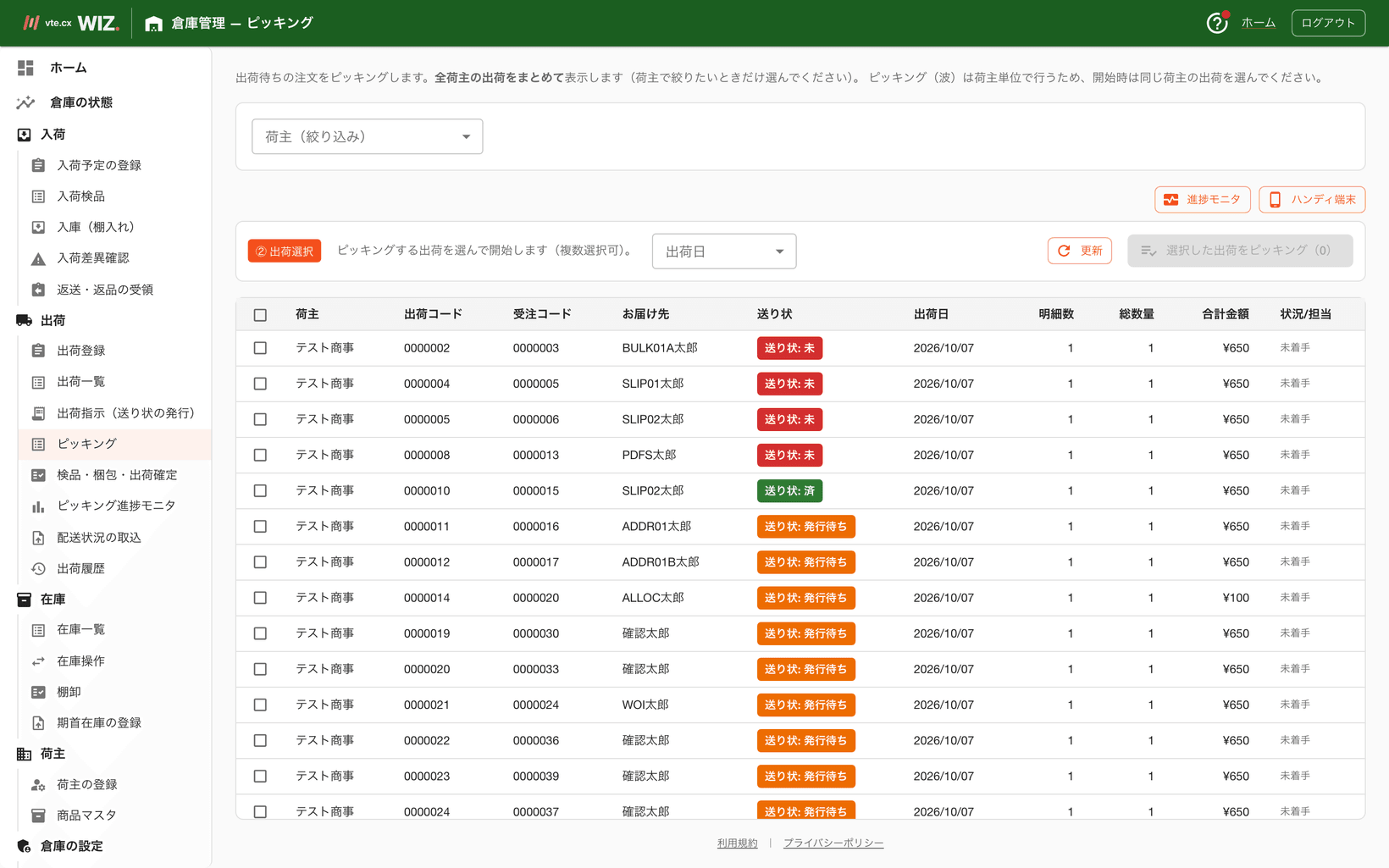1389x868 pixels.
Task: Check the row for 出荷コード 0000002
Action: coord(260,348)
